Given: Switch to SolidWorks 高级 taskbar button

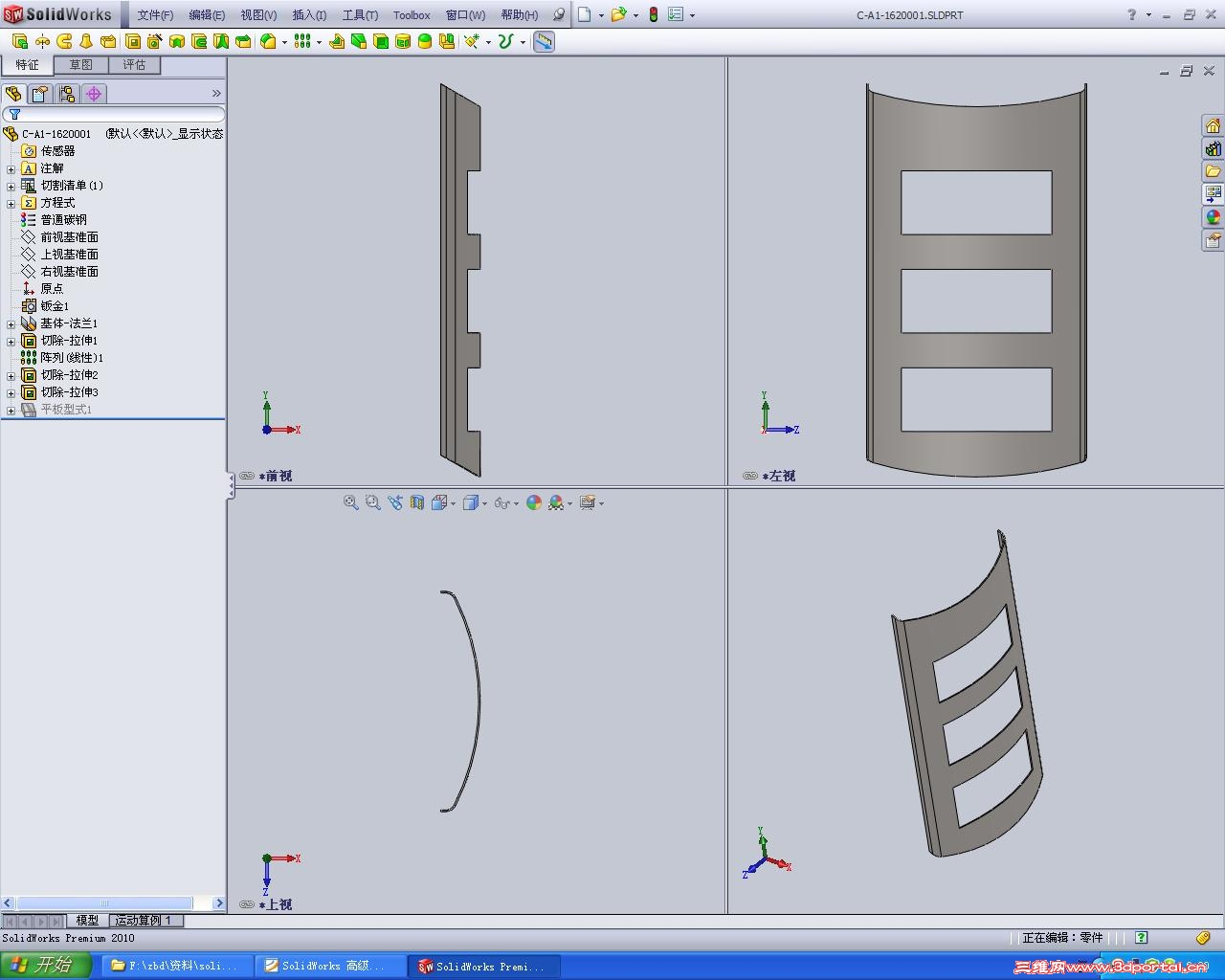Looking at the screenshot, I should pyautogui.click(x=331, y=966).
